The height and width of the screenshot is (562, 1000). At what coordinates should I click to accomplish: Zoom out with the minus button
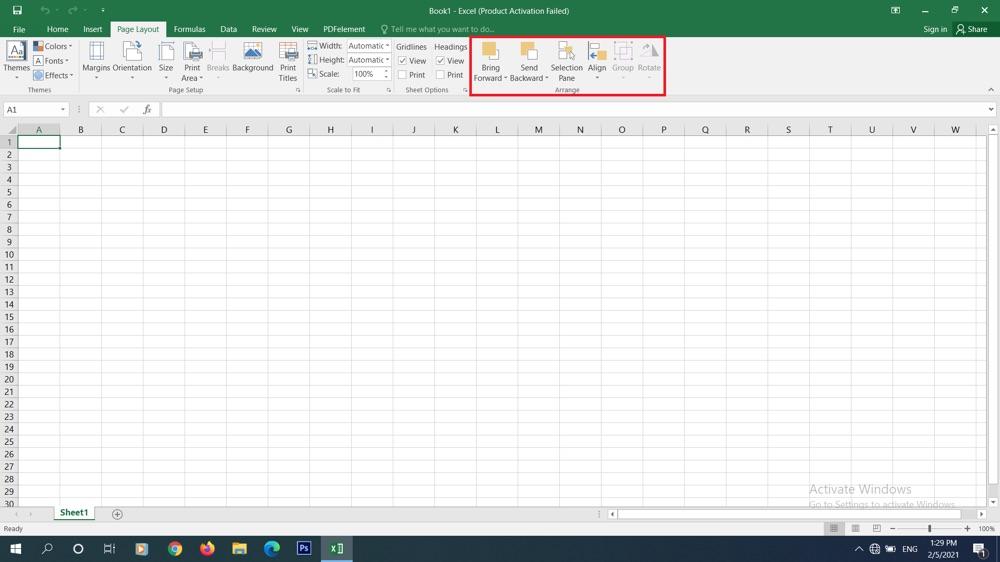coord(893,528)
